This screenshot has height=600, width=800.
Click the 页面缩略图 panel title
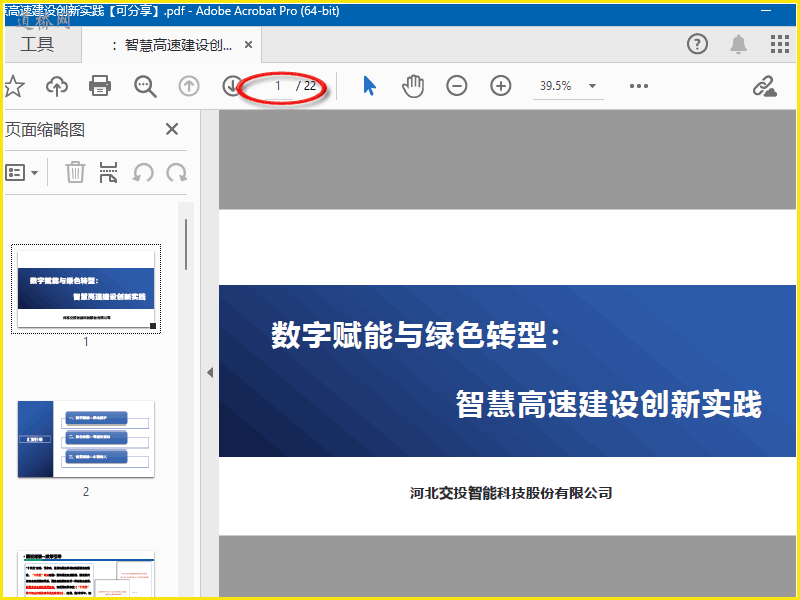click(45, 130)
